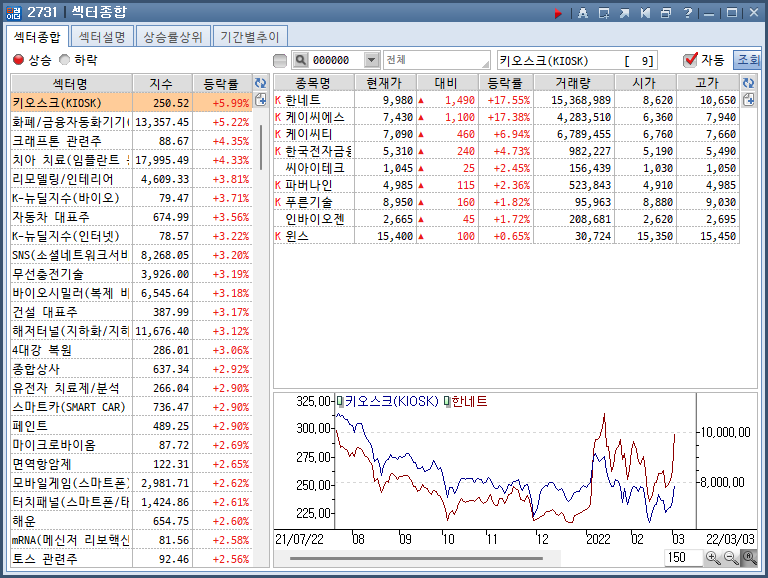The height and width of the screenshot is (578, 768).
Task: Select the 상승 radio button
Action: click(x=19, y=60)
